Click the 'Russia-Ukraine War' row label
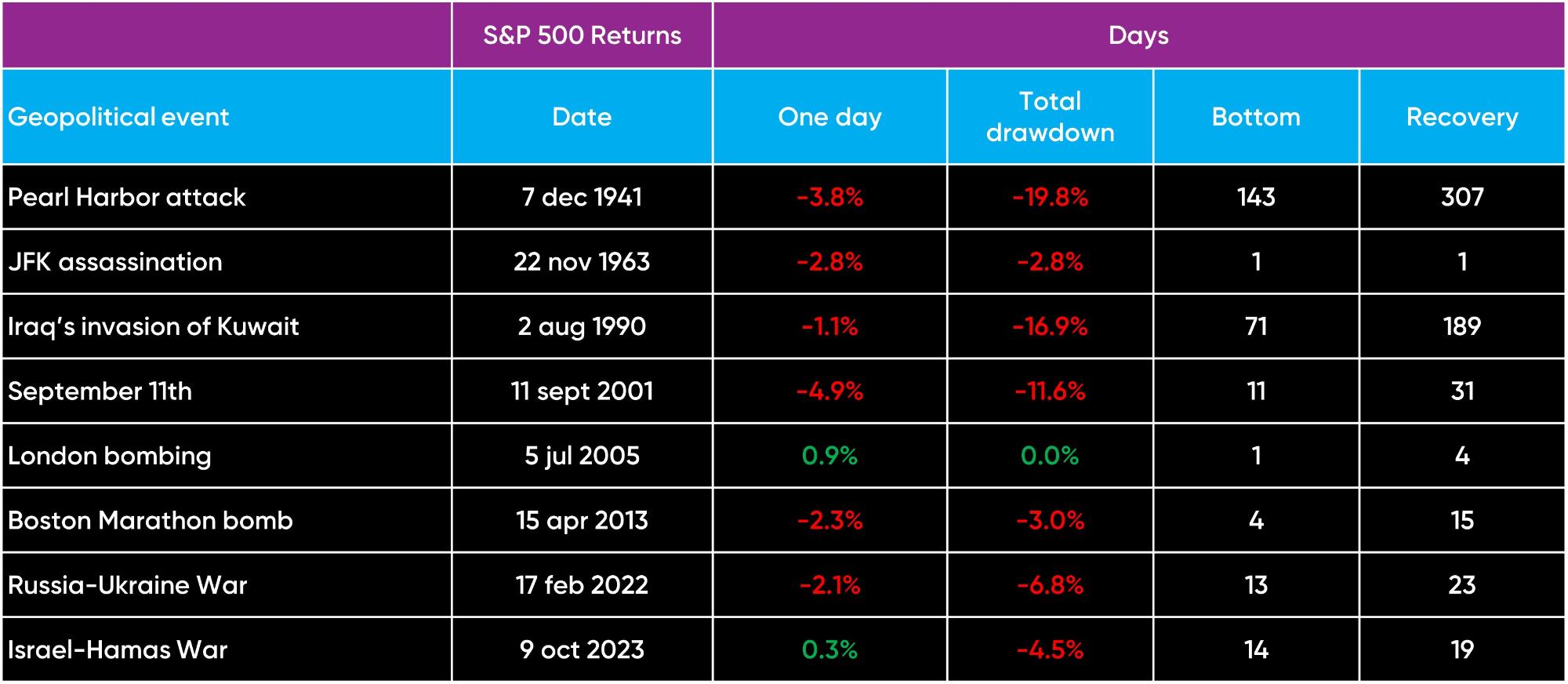 coord(128,585)
